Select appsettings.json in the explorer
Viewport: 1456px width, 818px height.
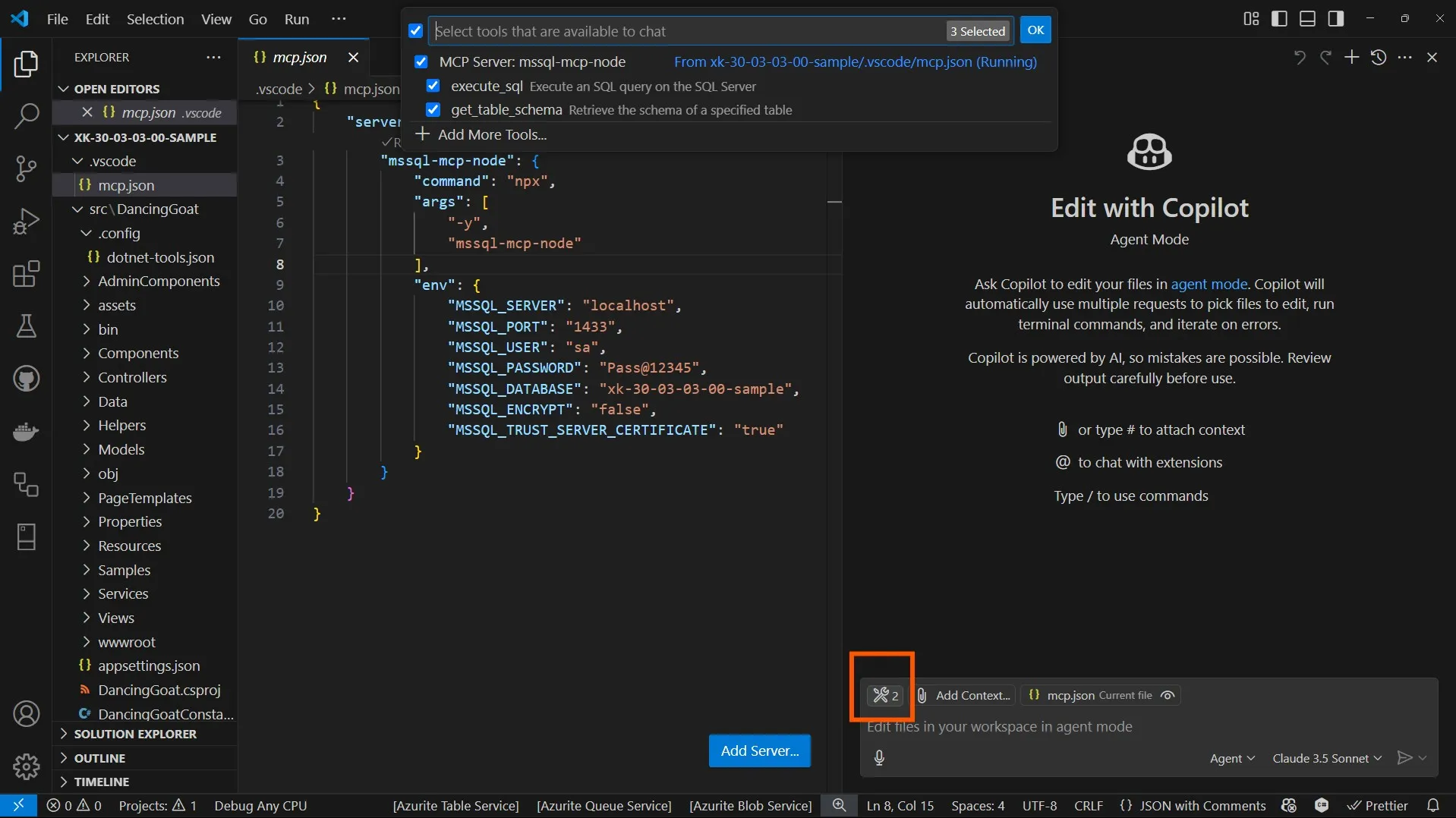click(149, 665)
